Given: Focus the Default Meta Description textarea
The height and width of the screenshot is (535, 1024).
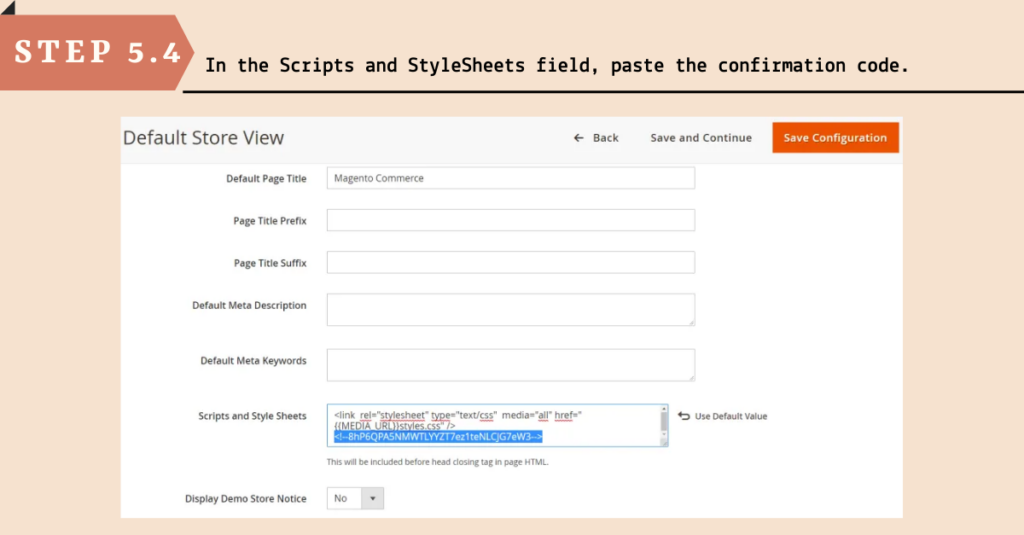Looking at the screenshot, I should 511,310.
